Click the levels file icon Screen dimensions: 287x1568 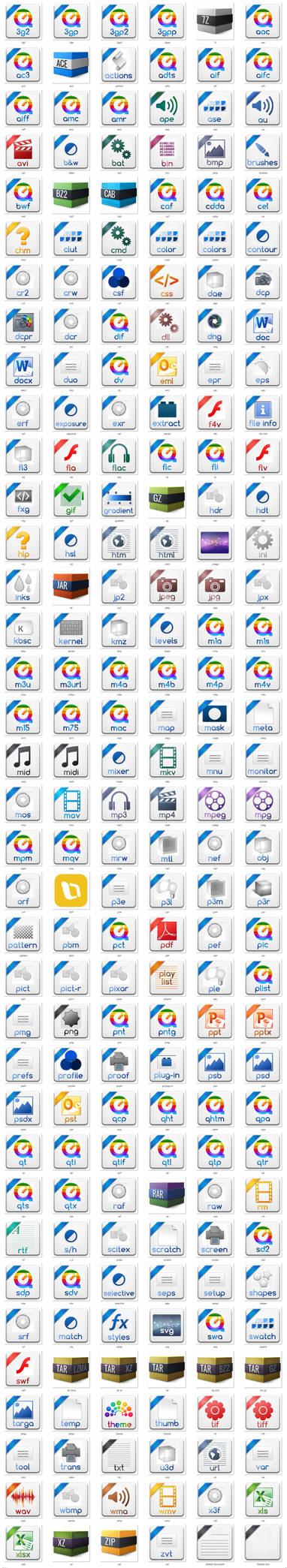click(167, 631)
